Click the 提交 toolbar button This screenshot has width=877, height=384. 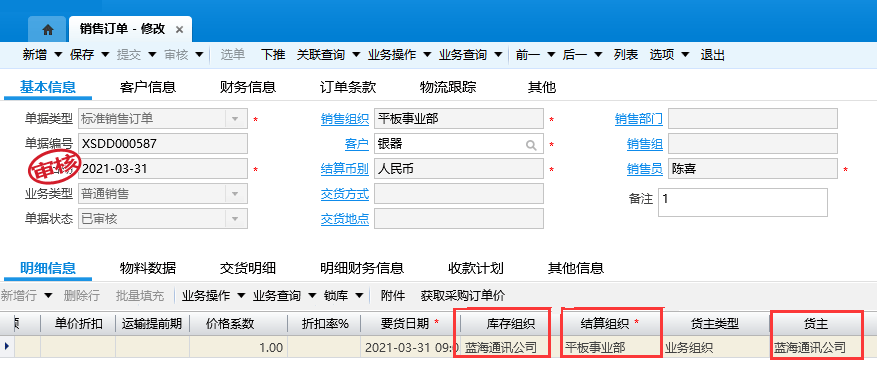point(129,55)
